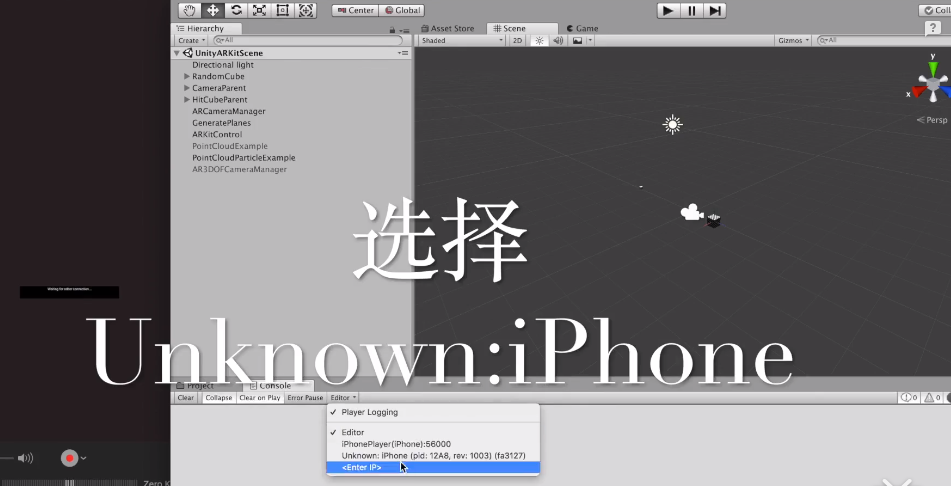Click the Pause button
The height and width of the screenshot is (486, 951).
tap(691, 10)
